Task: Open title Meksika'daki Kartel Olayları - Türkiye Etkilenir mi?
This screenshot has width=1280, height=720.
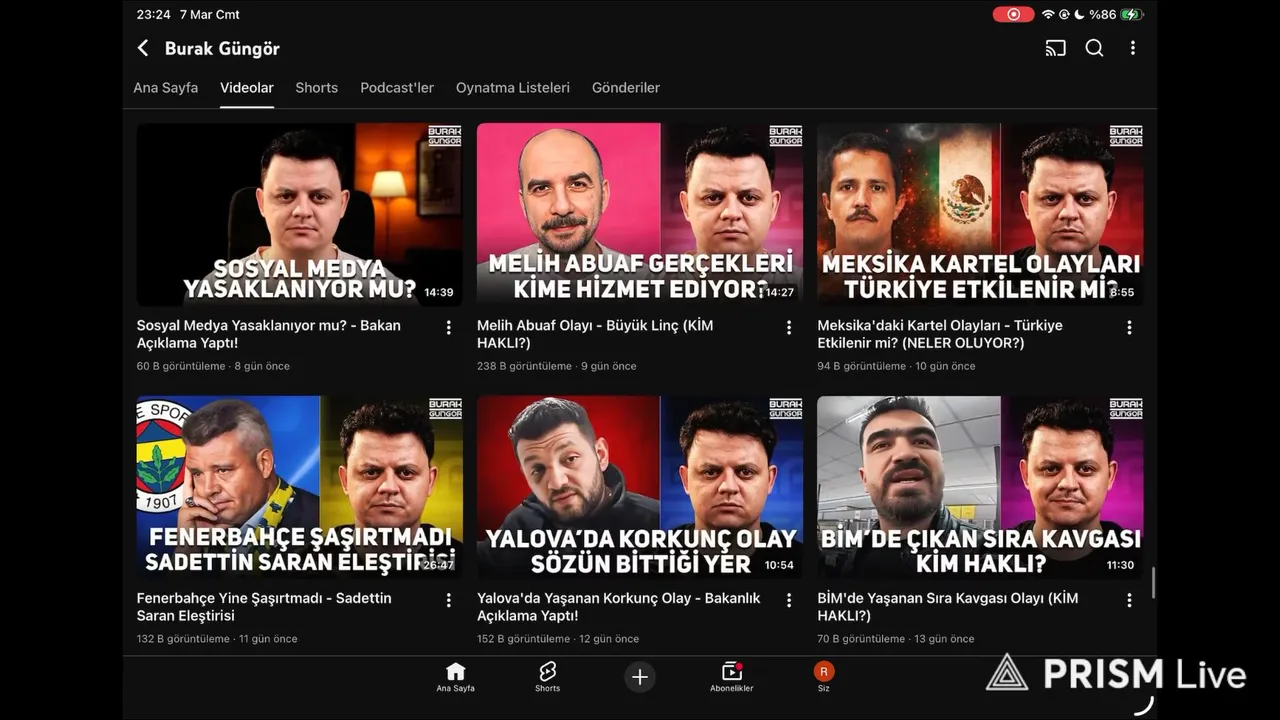Action: pyautogui.click(x=940, y=334)
